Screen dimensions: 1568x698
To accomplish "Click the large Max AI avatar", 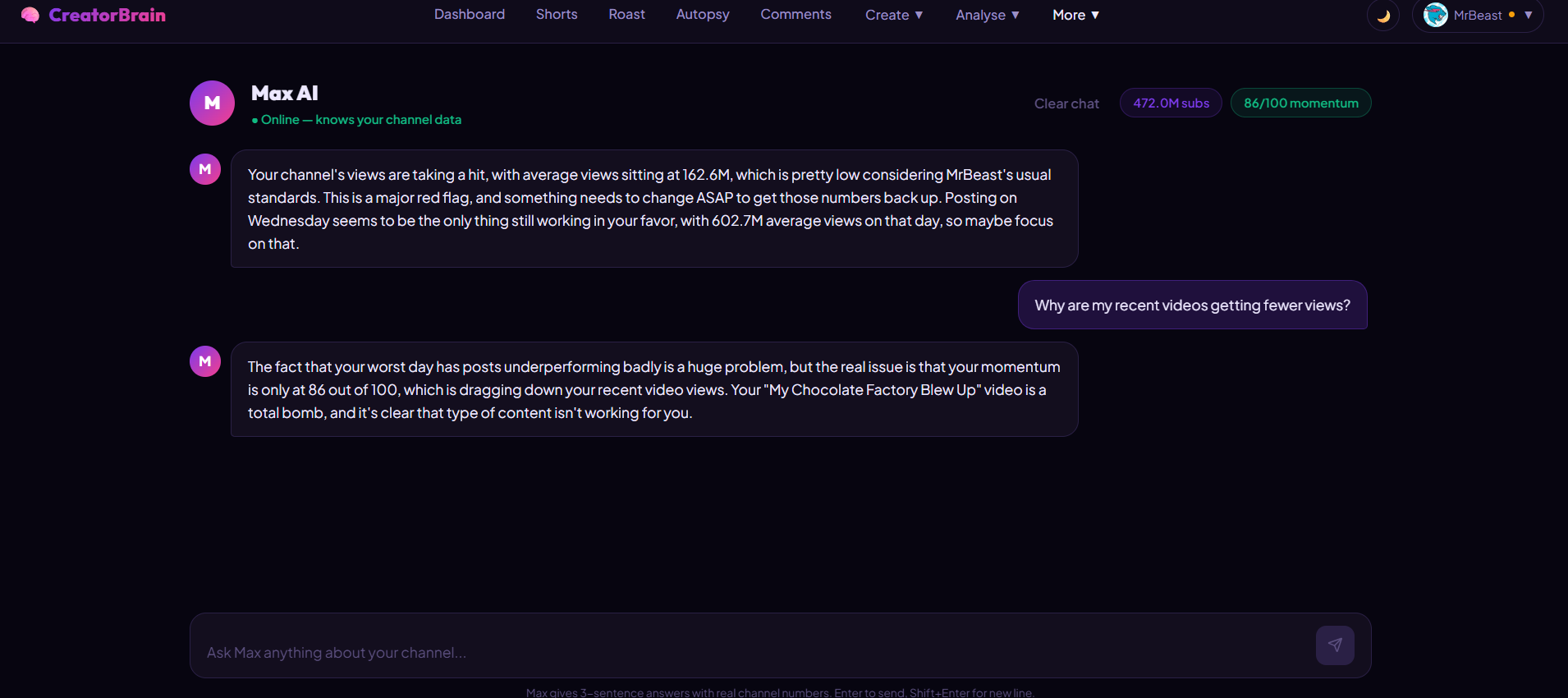I will 212,103.
